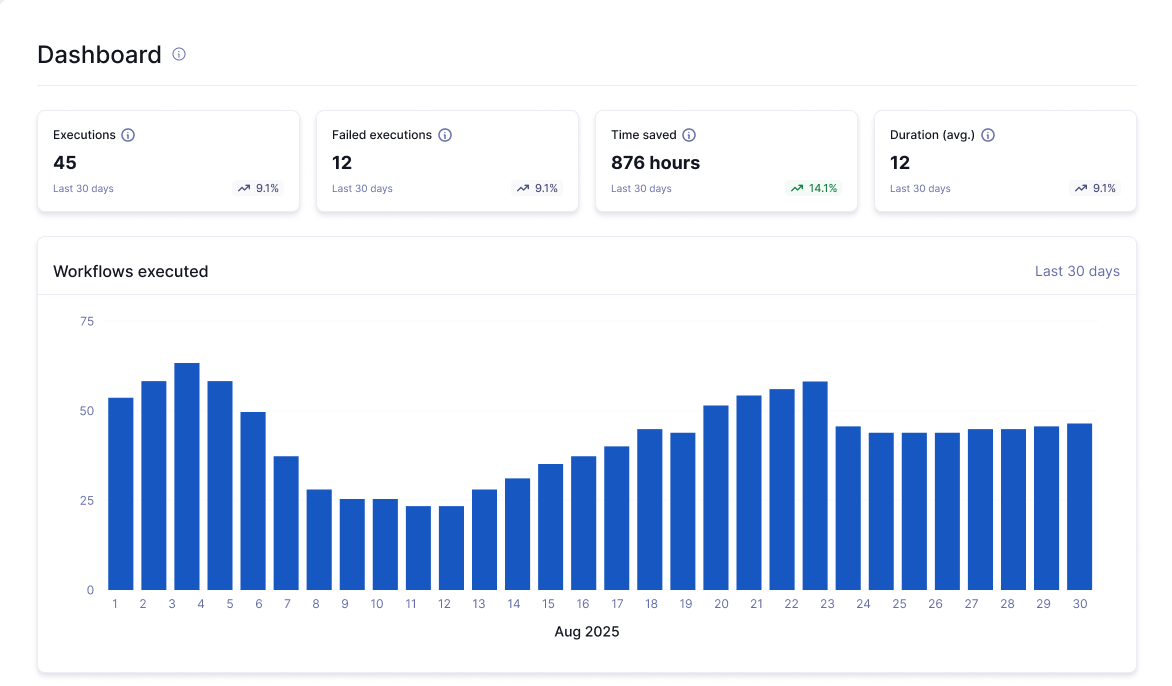Click the Dashboard info icon
This screenshot has width=1172, height=686.
(x=179, y=54)
